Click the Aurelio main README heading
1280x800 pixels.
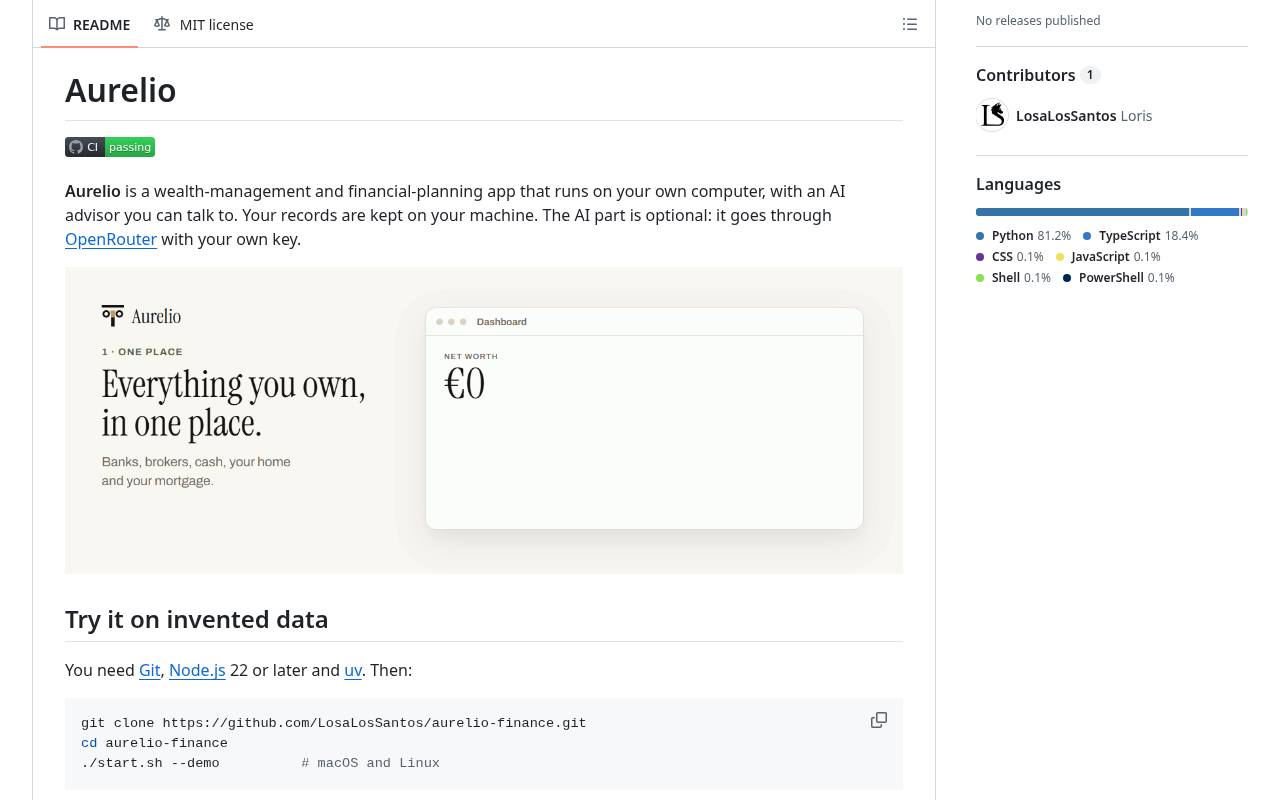121,90
